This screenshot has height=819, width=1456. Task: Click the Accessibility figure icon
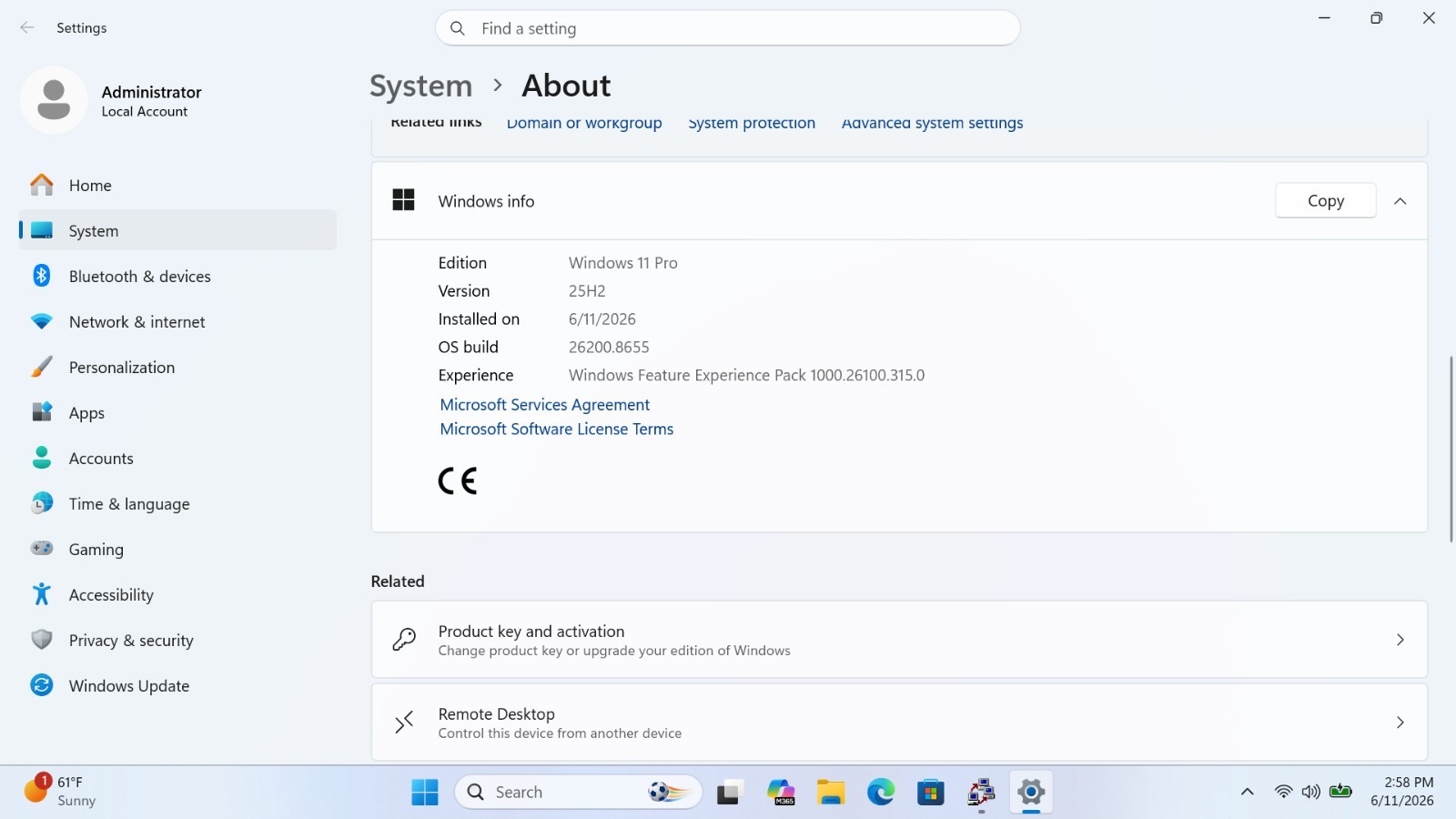pyautogui.click(x=42, y=594)
